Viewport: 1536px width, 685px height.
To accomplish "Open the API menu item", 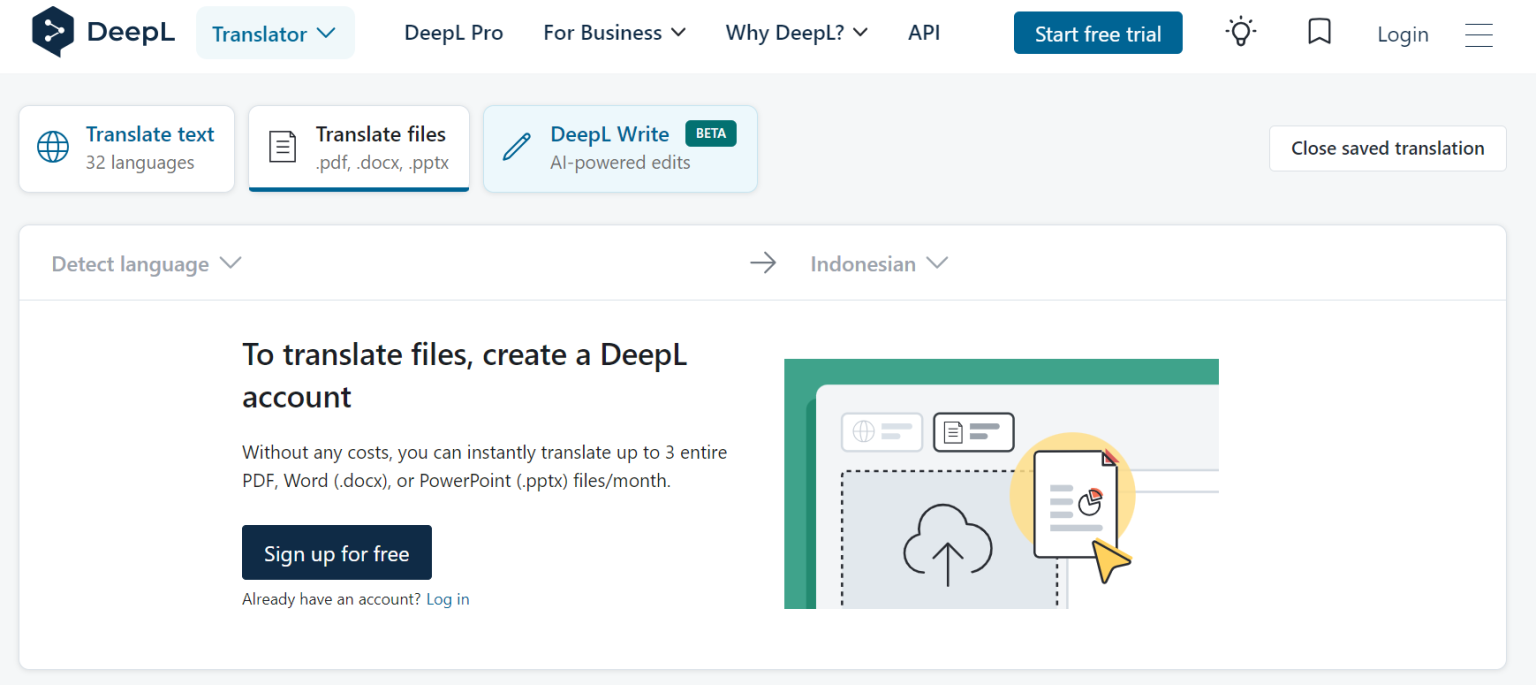I will (923, 33).
